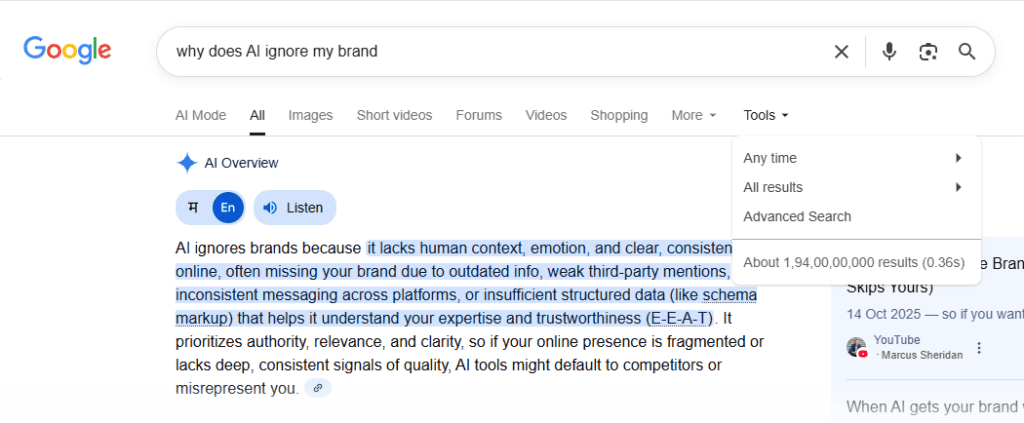Open Google Lens image search
The width and height of the screenshot is (1024, 423).
(x=928, y=51)
